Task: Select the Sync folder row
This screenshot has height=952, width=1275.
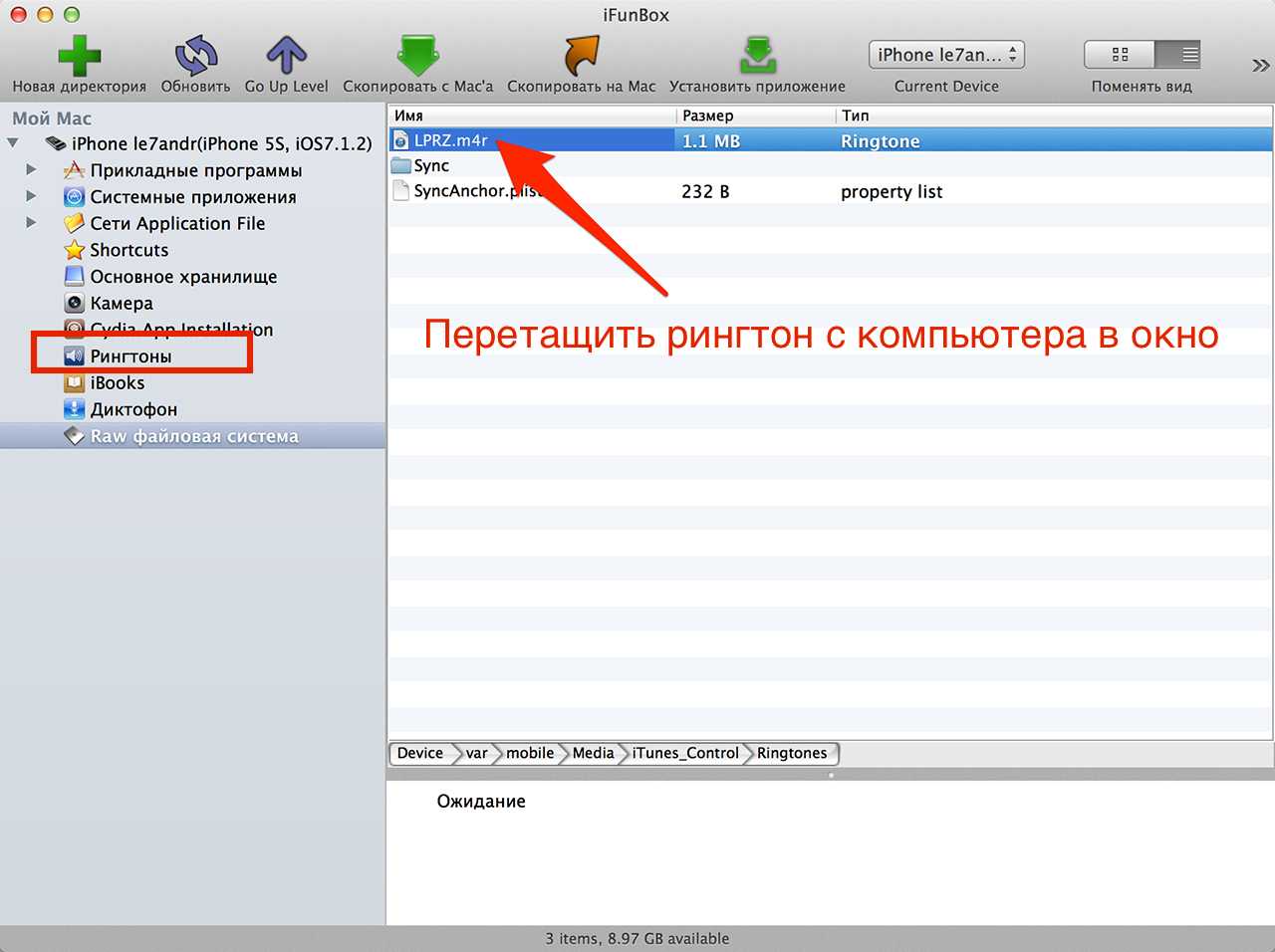Action: (830, 166)
